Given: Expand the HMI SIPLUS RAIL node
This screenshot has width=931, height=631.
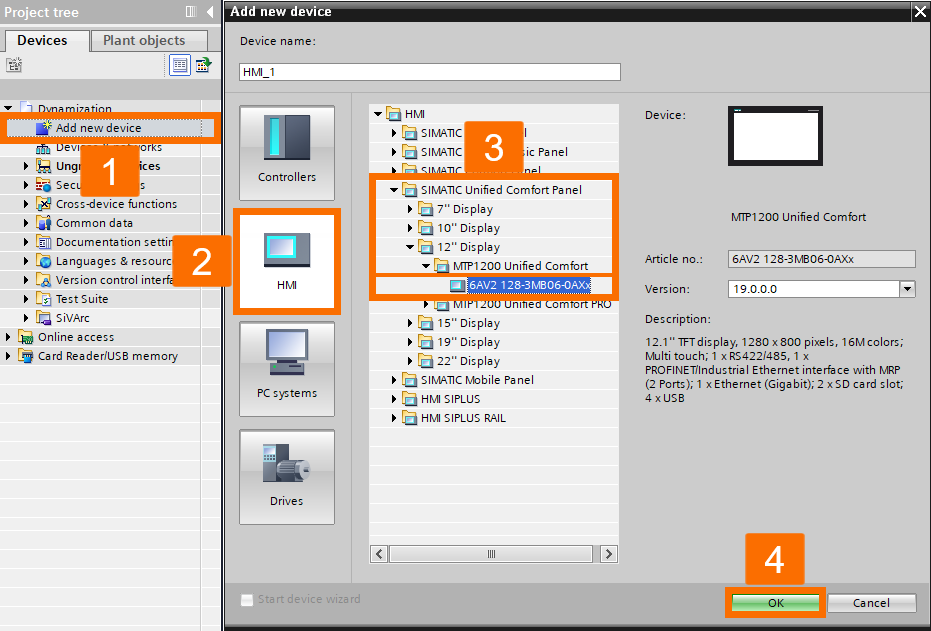Looking at the screenshot, I should [x=394, y=418].
